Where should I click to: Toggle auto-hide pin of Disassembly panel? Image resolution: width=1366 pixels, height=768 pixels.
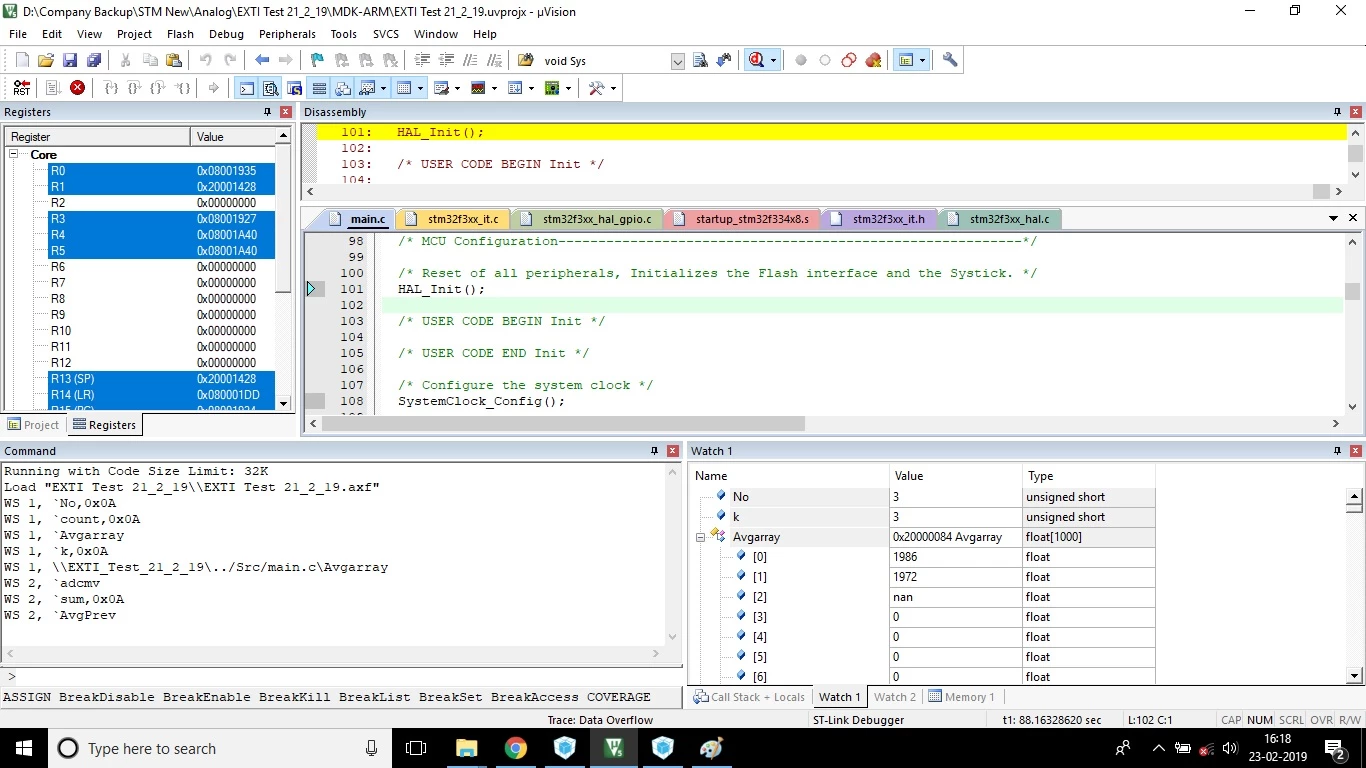pos(1337,112)
